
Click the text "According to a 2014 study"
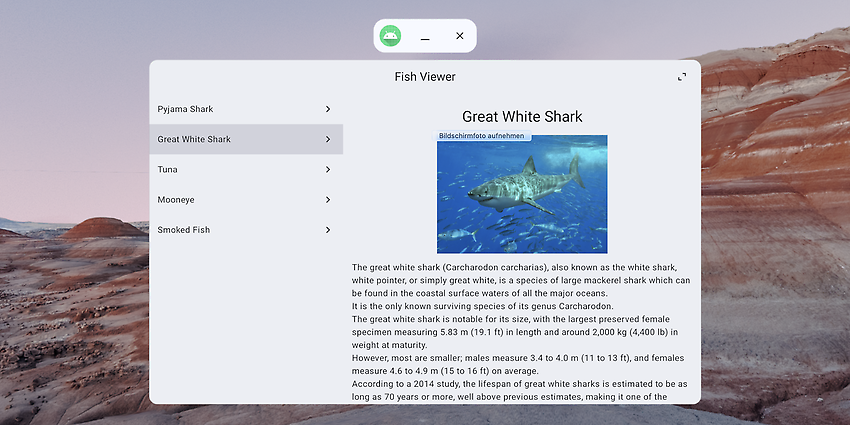click(403, 384)
